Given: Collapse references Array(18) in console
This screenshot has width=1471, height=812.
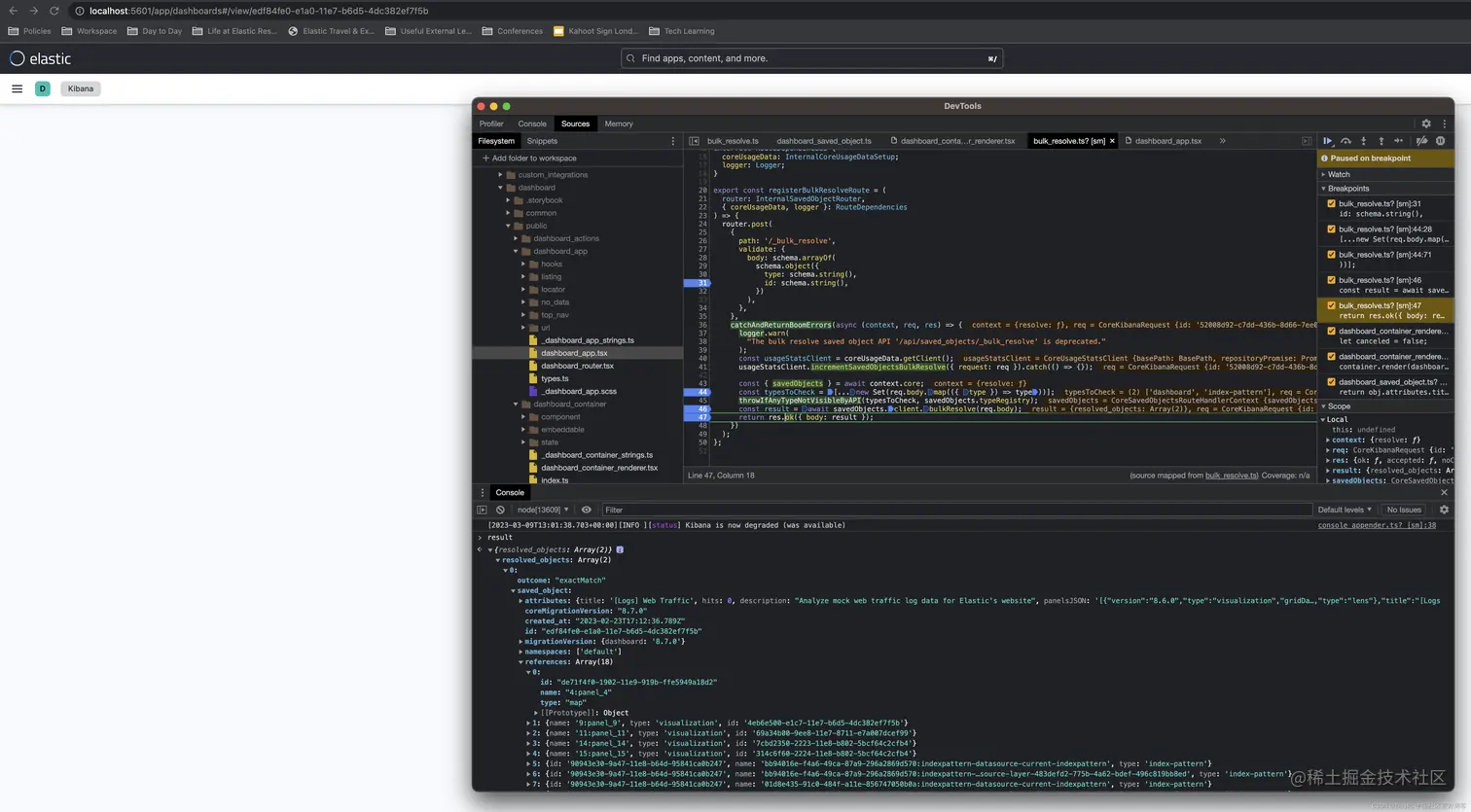Looking at the screenshot, I should [x=520, y=662].
